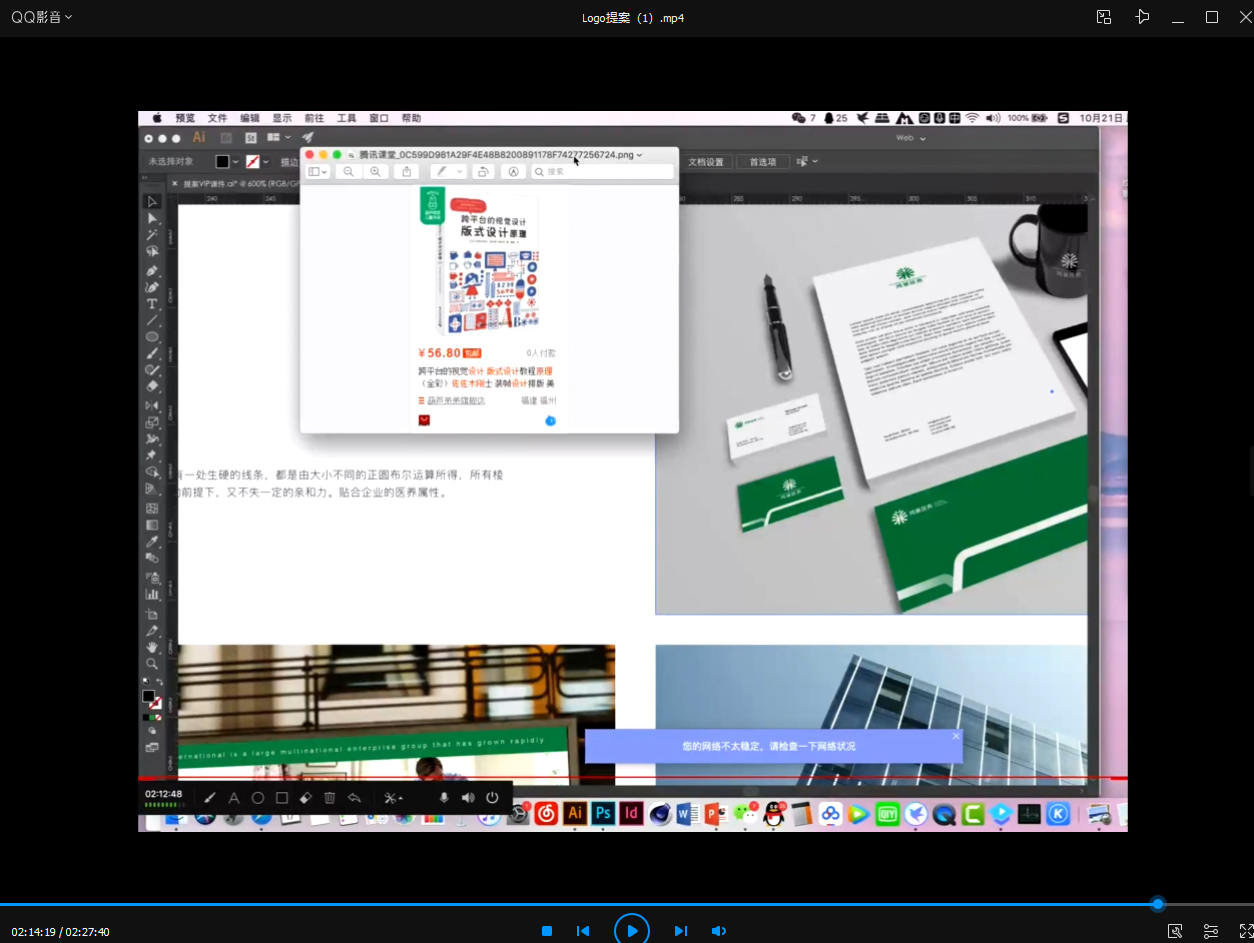Screen dimensions: 1254x943
Task: Close the network unstable notification banner
Action: click(956, 736)
